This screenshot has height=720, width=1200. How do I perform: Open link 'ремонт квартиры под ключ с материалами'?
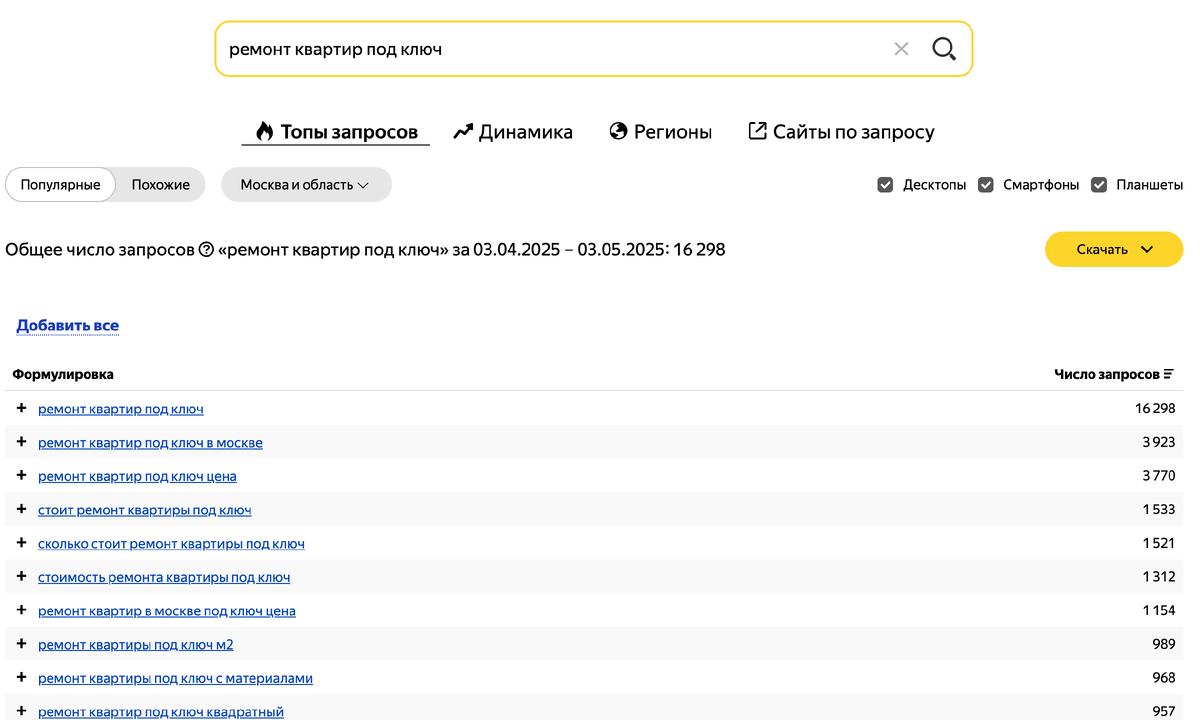175,678
